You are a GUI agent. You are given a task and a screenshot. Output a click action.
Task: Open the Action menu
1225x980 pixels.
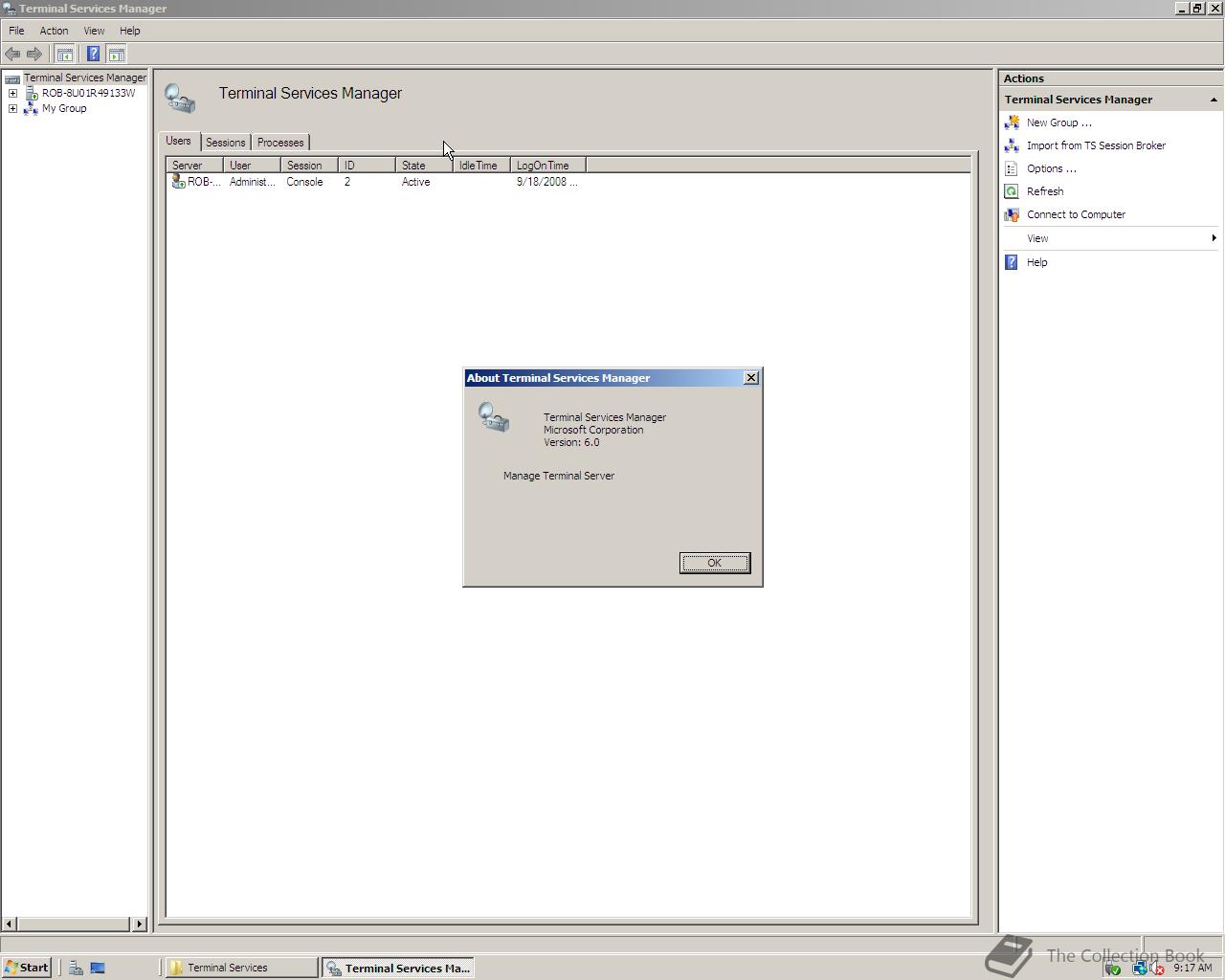(54, 31)
